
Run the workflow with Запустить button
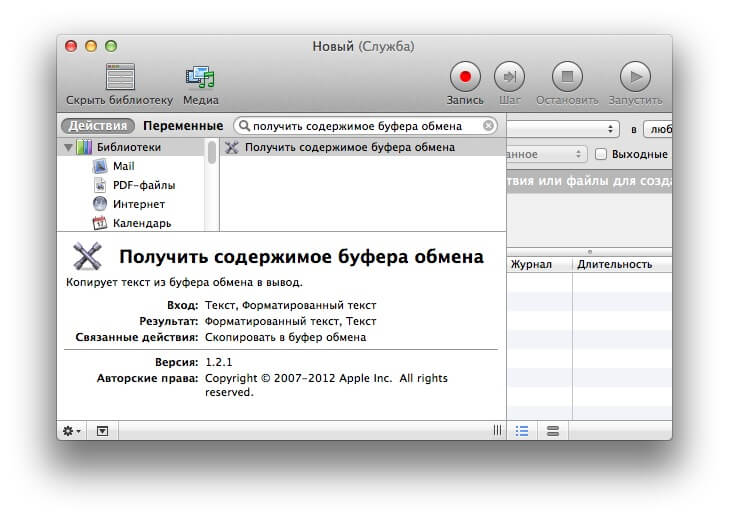tap(635, 76)
